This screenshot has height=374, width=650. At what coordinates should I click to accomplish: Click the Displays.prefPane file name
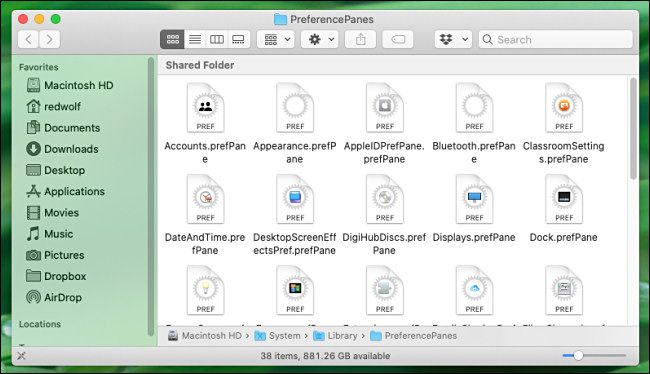tap(474, 238)
